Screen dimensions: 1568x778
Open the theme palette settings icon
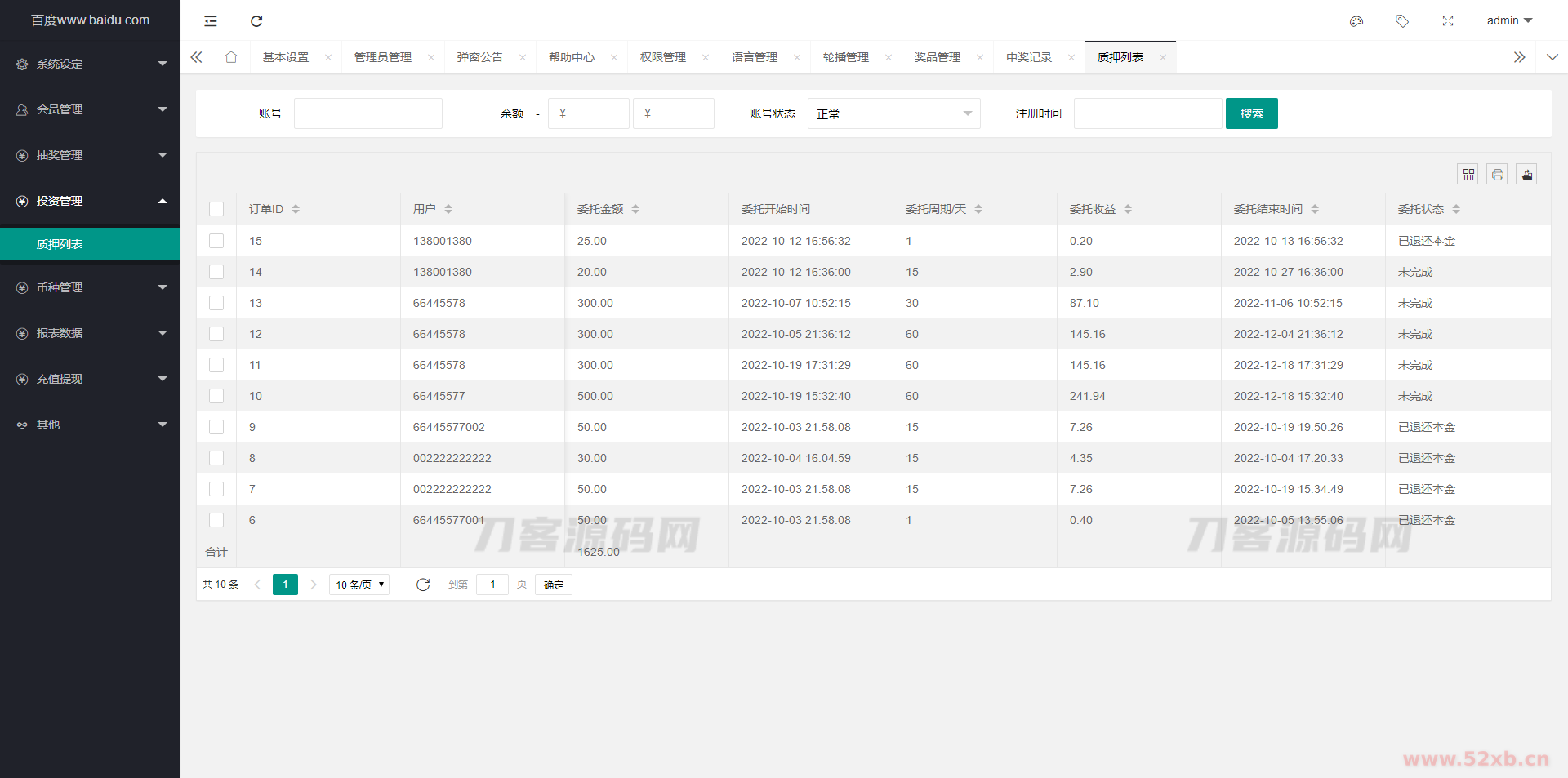pyautogui.click(x=1356, y=20)
